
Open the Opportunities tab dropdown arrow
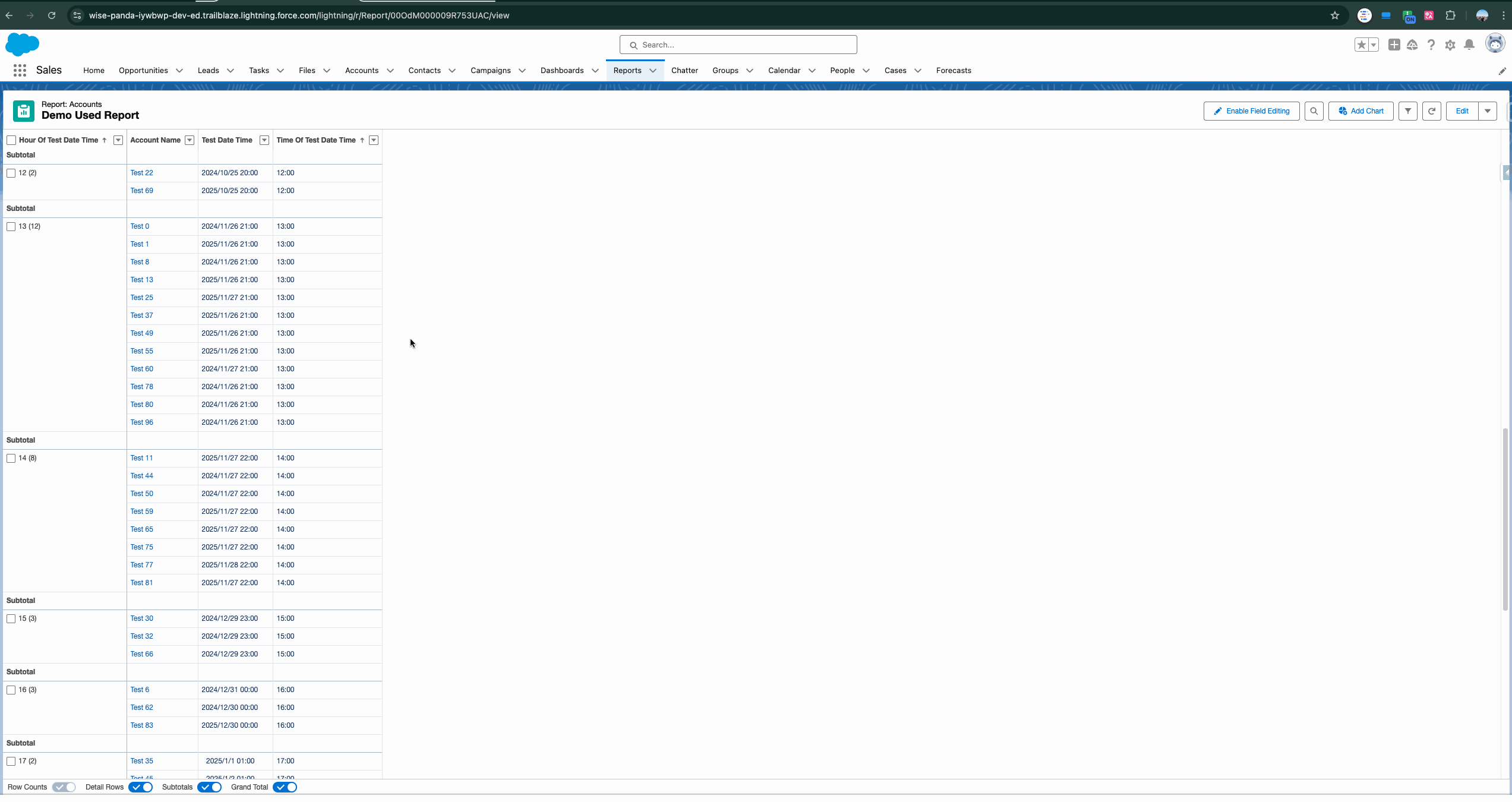[181, 71]
